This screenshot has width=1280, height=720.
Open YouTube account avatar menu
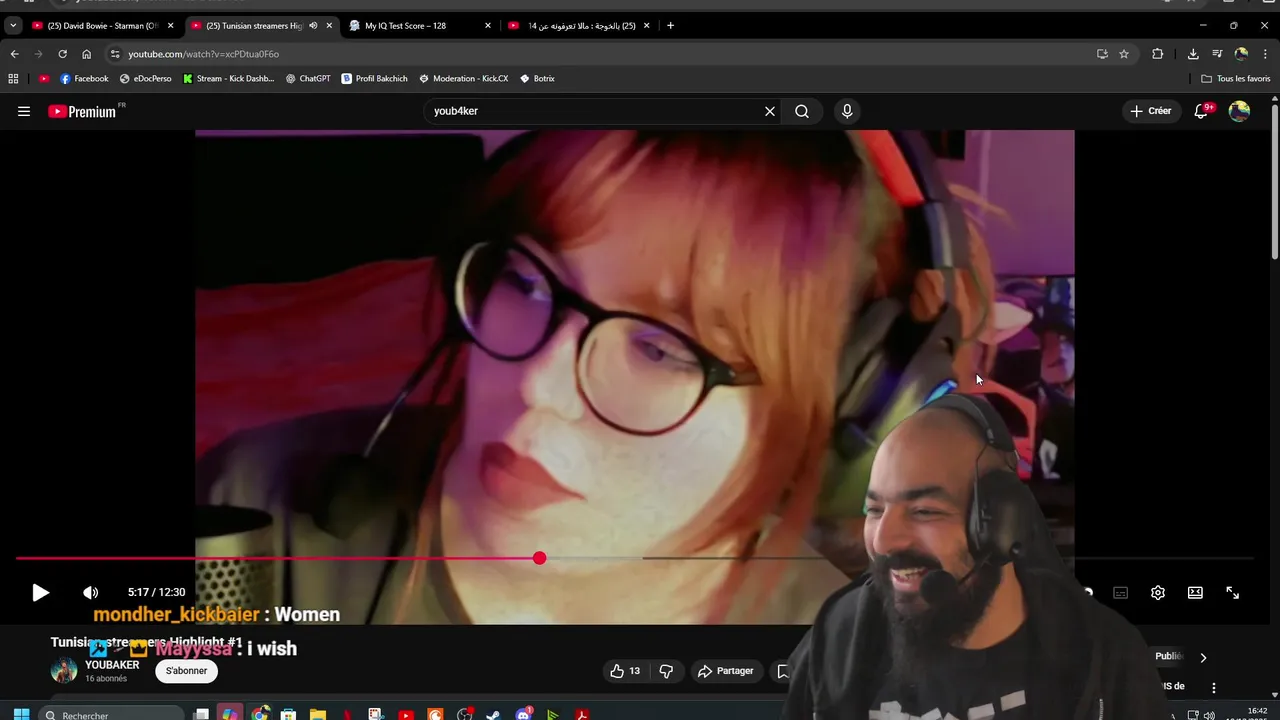[x=1239, y=111]
